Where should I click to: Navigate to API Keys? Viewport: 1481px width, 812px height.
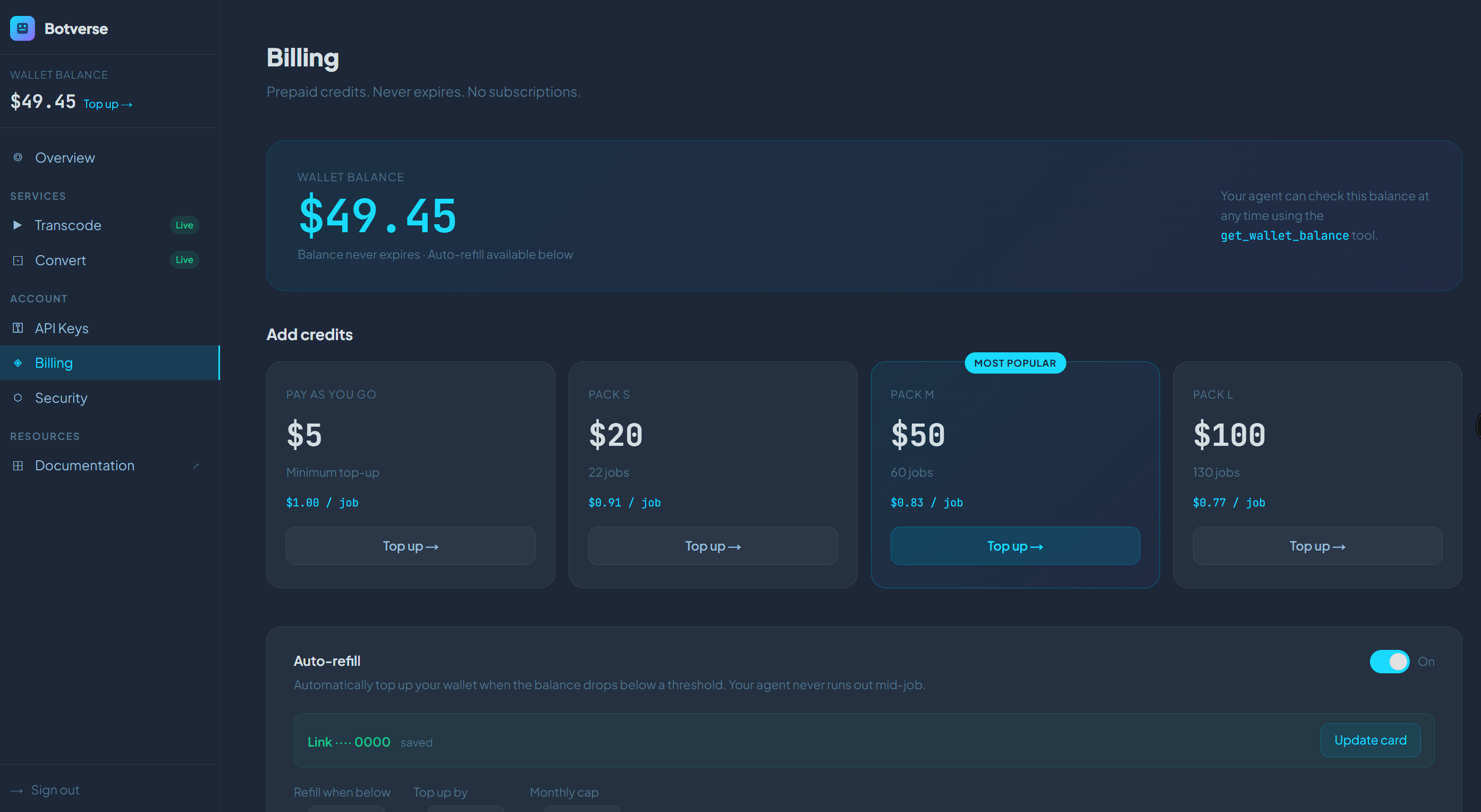[110, 328]
